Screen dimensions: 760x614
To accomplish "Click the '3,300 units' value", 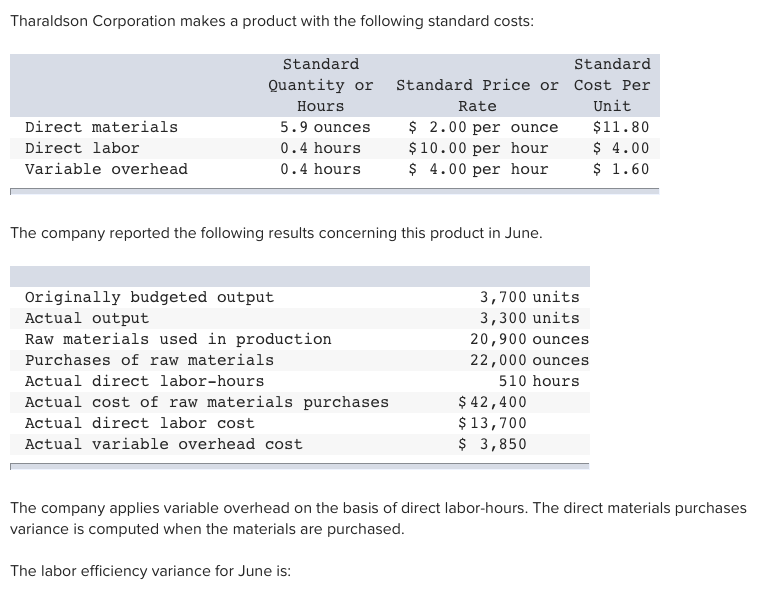I will point(529,318).
